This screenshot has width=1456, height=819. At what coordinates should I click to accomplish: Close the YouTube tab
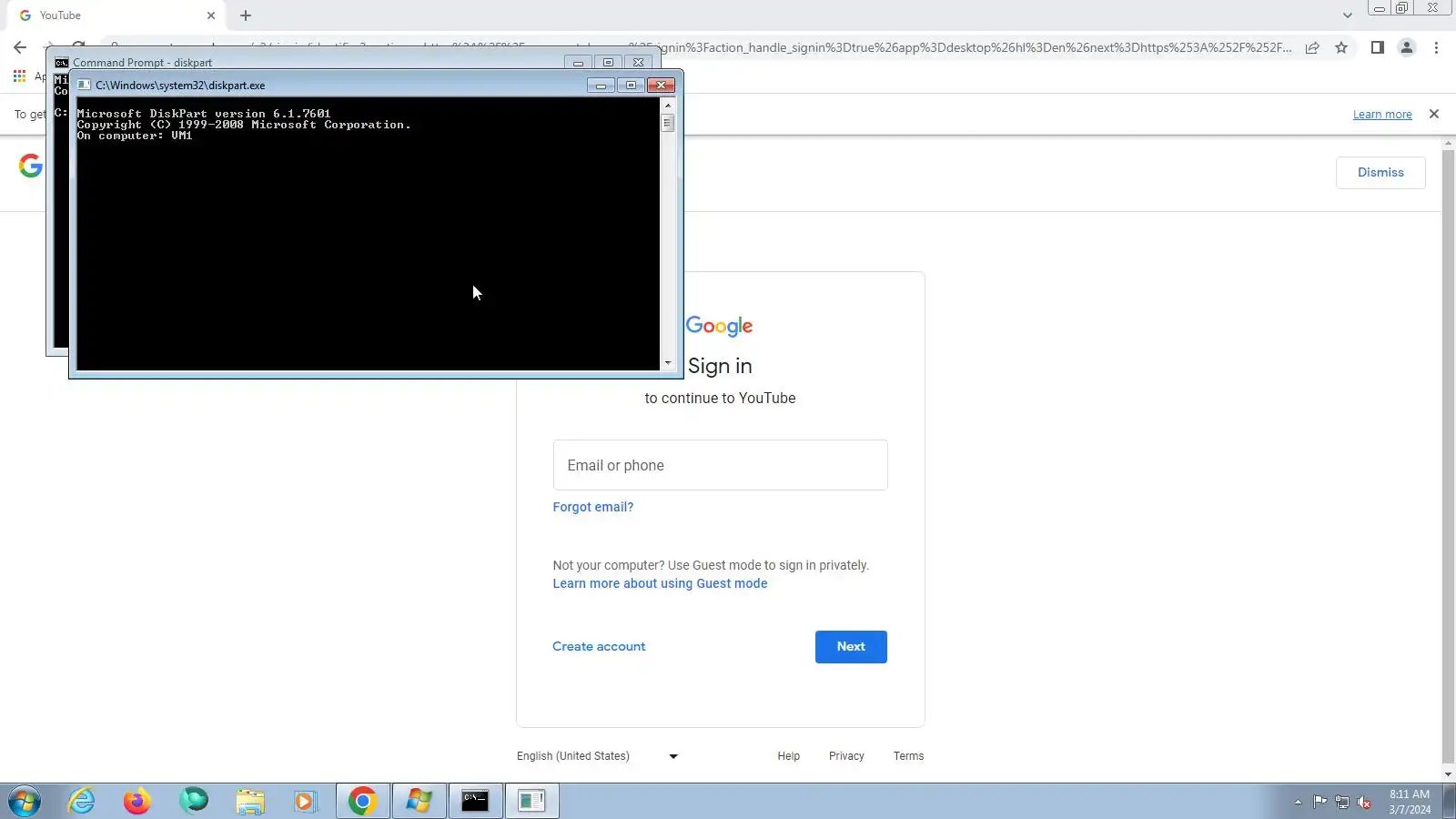click(211, 15)
